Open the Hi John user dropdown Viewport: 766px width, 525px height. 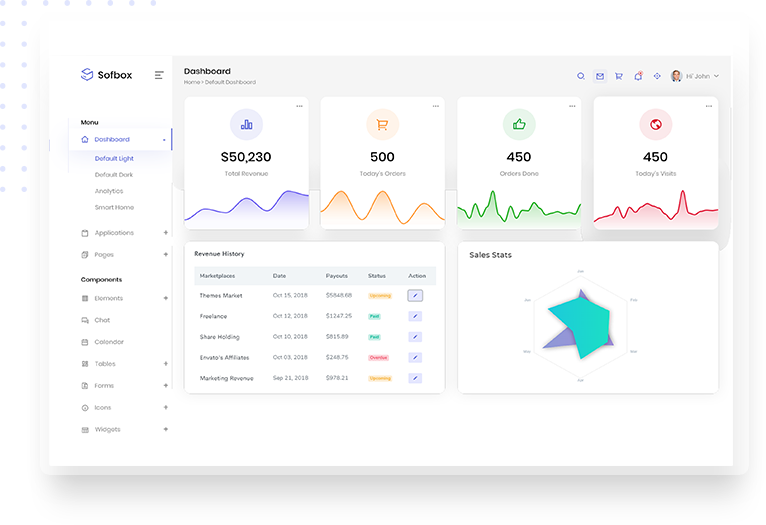coord(695,76)
